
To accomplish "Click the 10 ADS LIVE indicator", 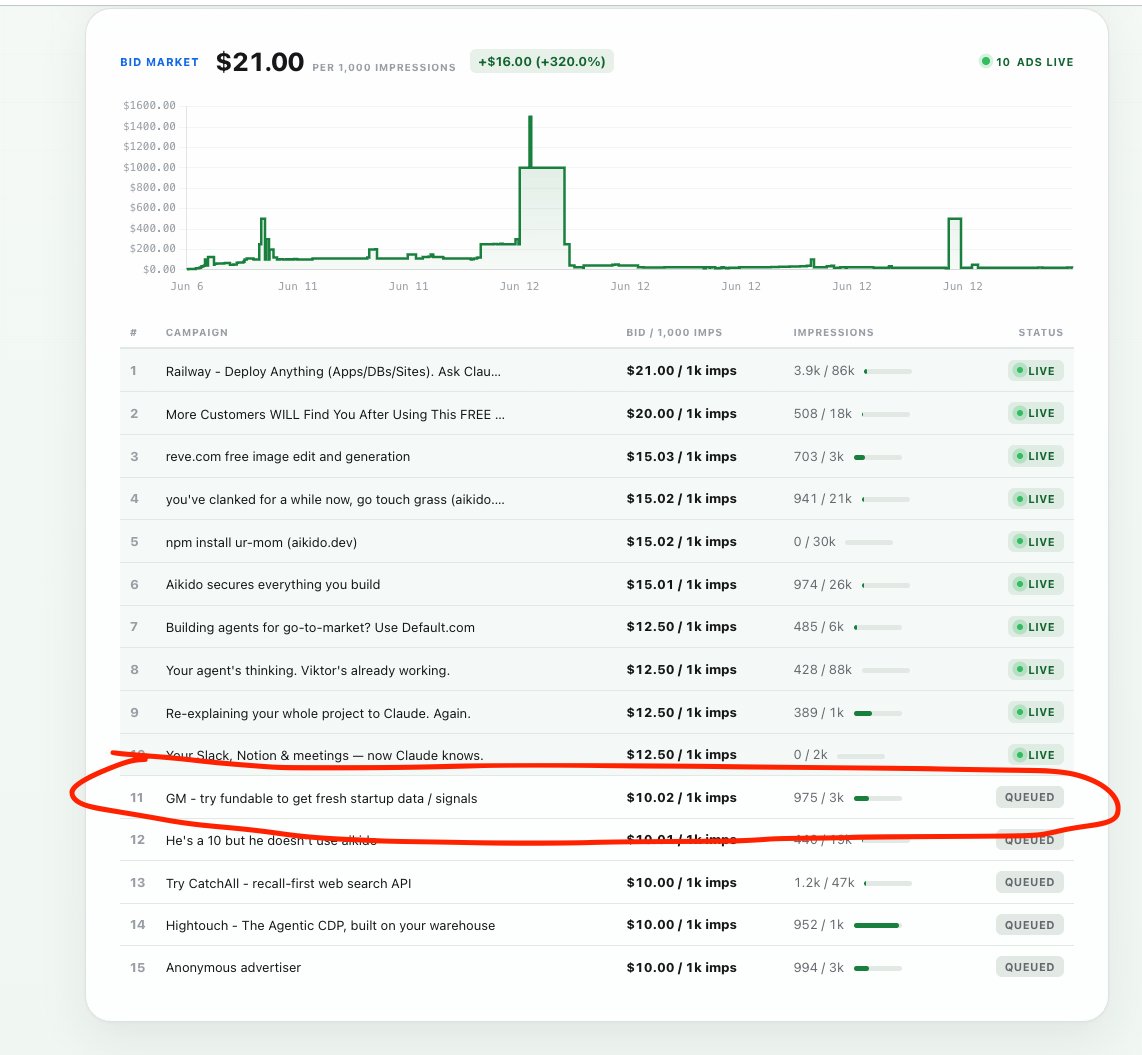I will point(1034,62).
